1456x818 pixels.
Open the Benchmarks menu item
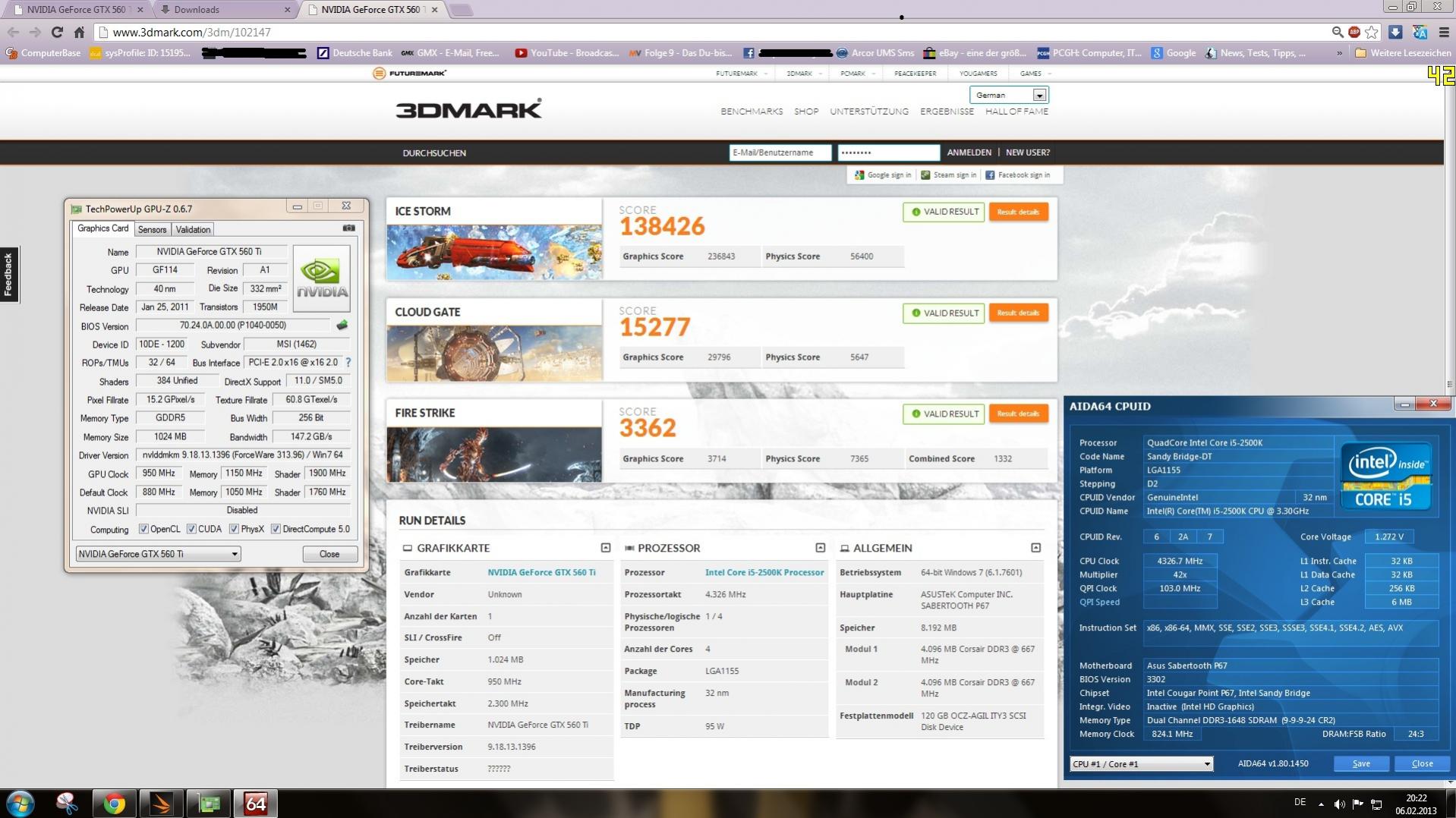click(752, 111)
